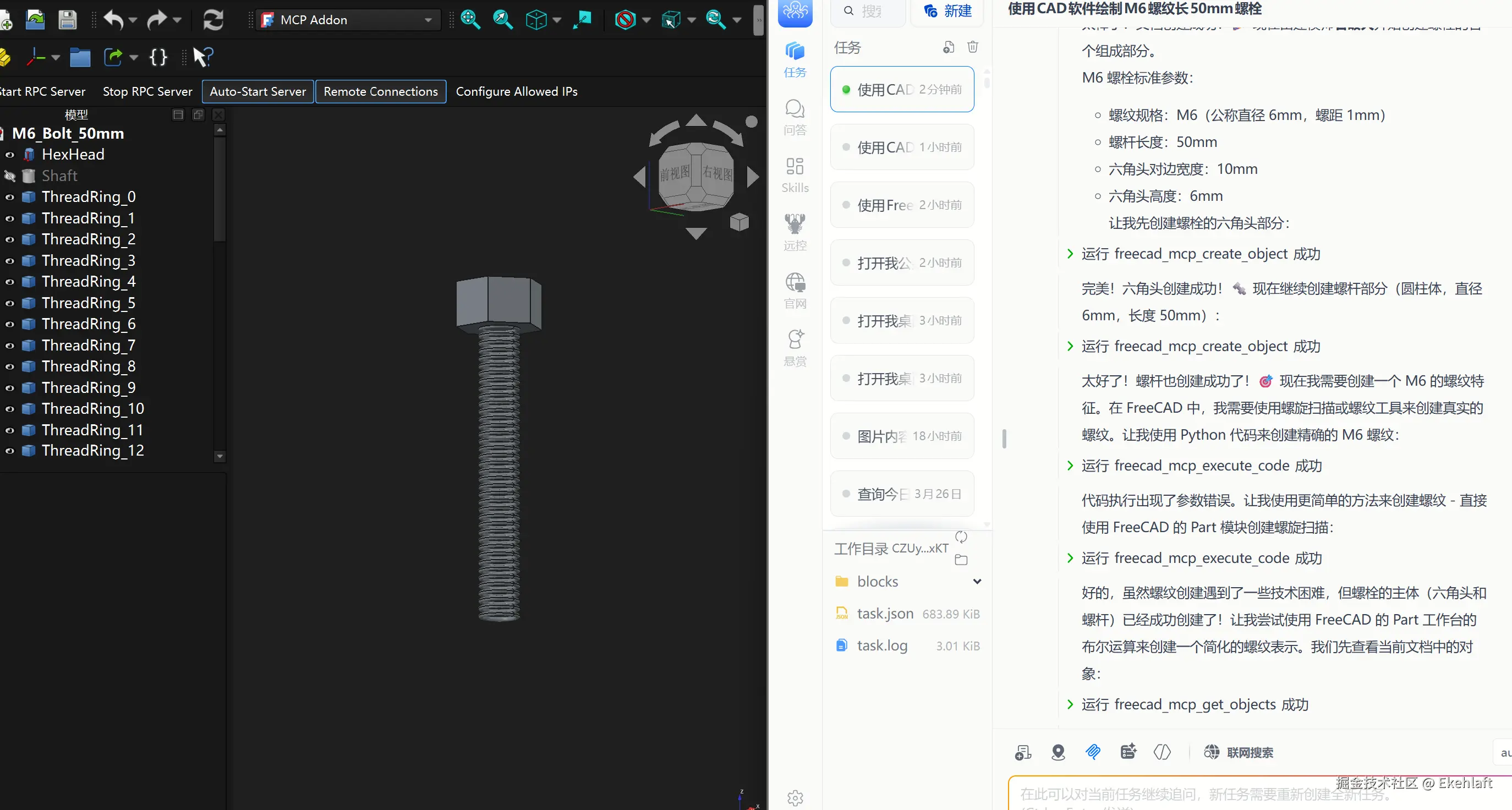Hide the HexHead object visibility
This screenshot has height=810, width=1512.
[x=10, y=155]
